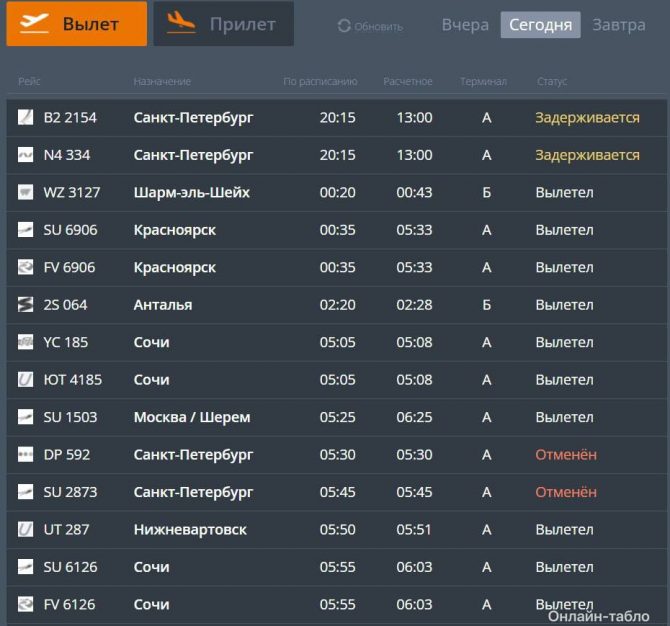Show yesterday's flights with Вчера
The height and width of the screenshot is (626, 670).
click(465, 25)
